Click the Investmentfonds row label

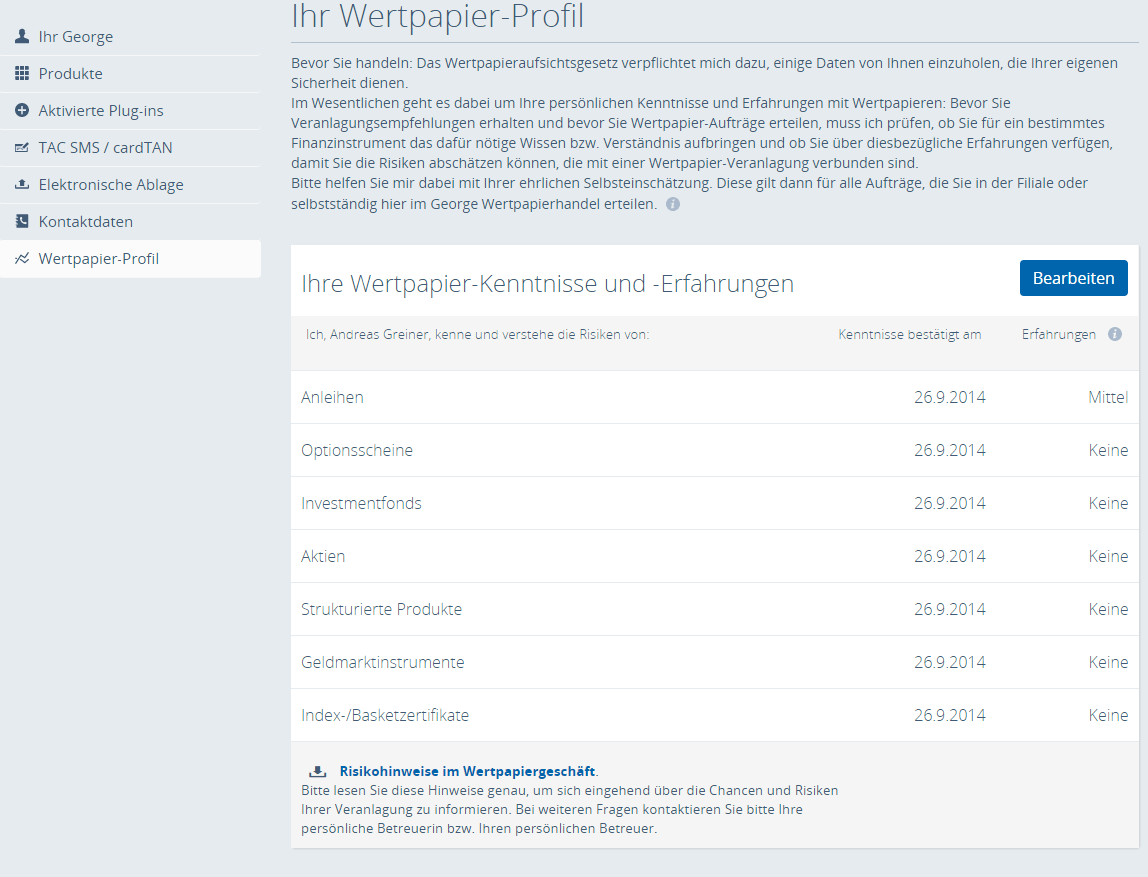361,504
